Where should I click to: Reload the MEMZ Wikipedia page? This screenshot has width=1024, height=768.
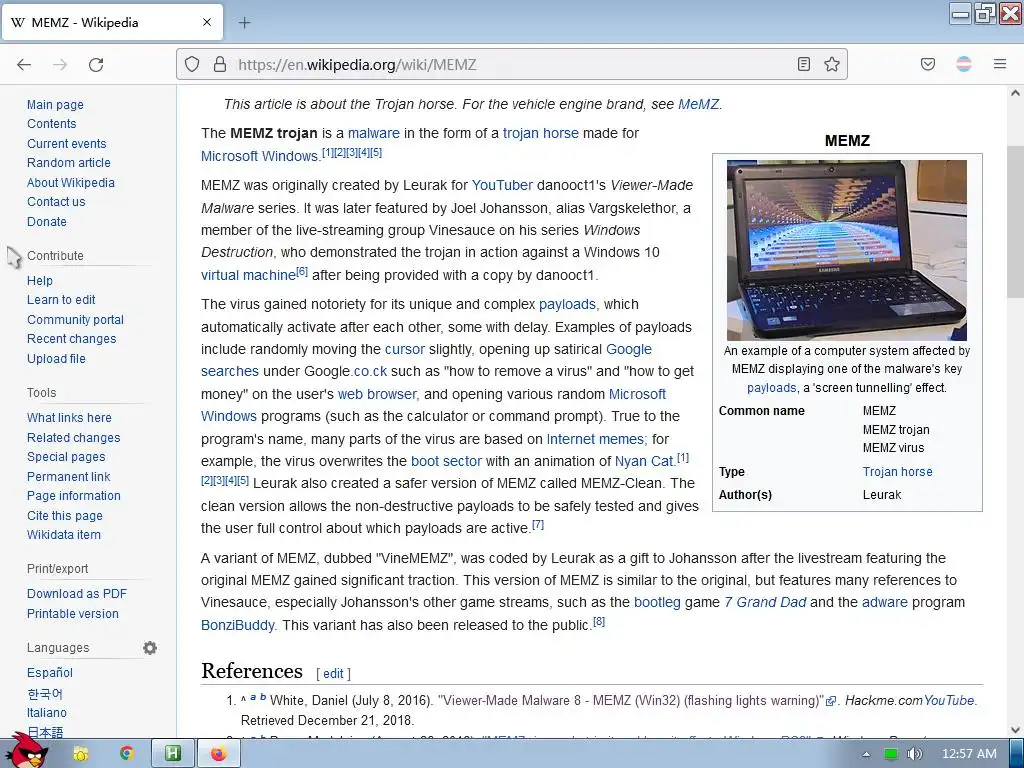(x=96, y=64)
